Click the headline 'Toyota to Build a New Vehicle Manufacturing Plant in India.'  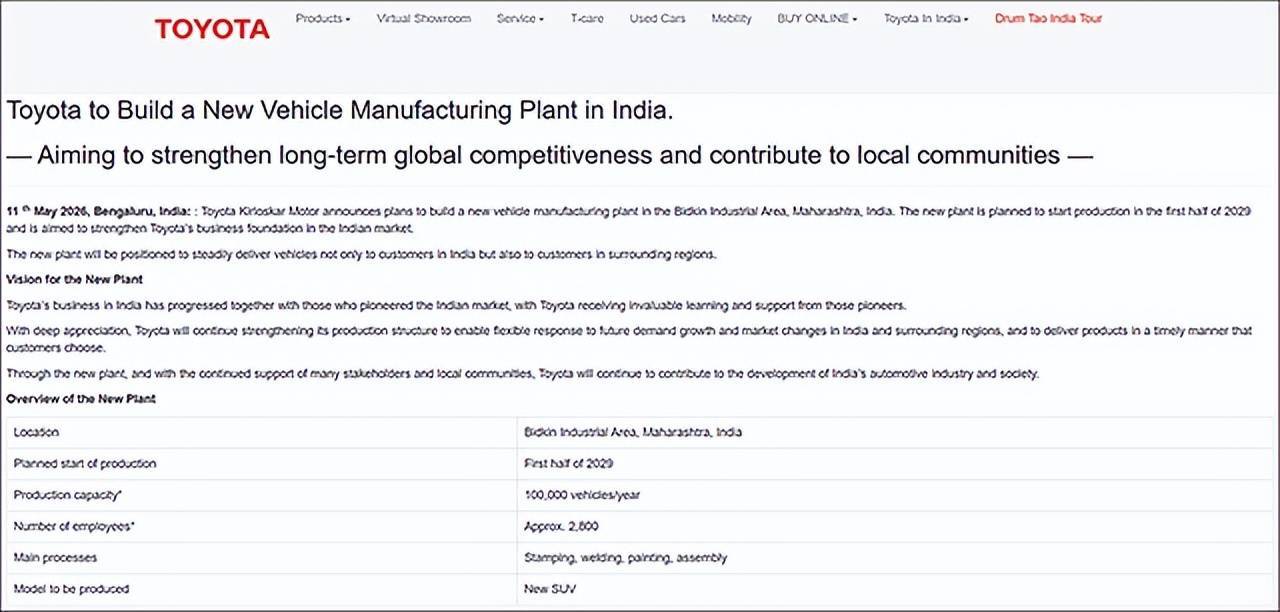(x=340, y=110)
